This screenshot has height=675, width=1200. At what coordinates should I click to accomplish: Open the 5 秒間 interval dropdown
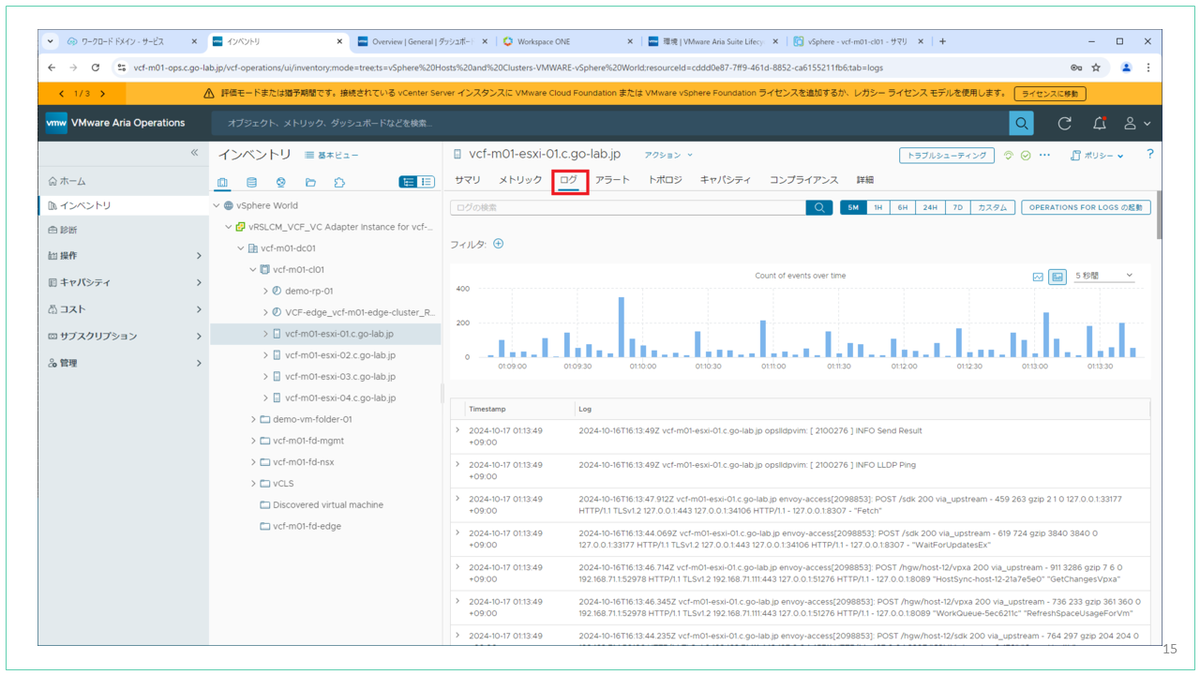pos(1105,275)
